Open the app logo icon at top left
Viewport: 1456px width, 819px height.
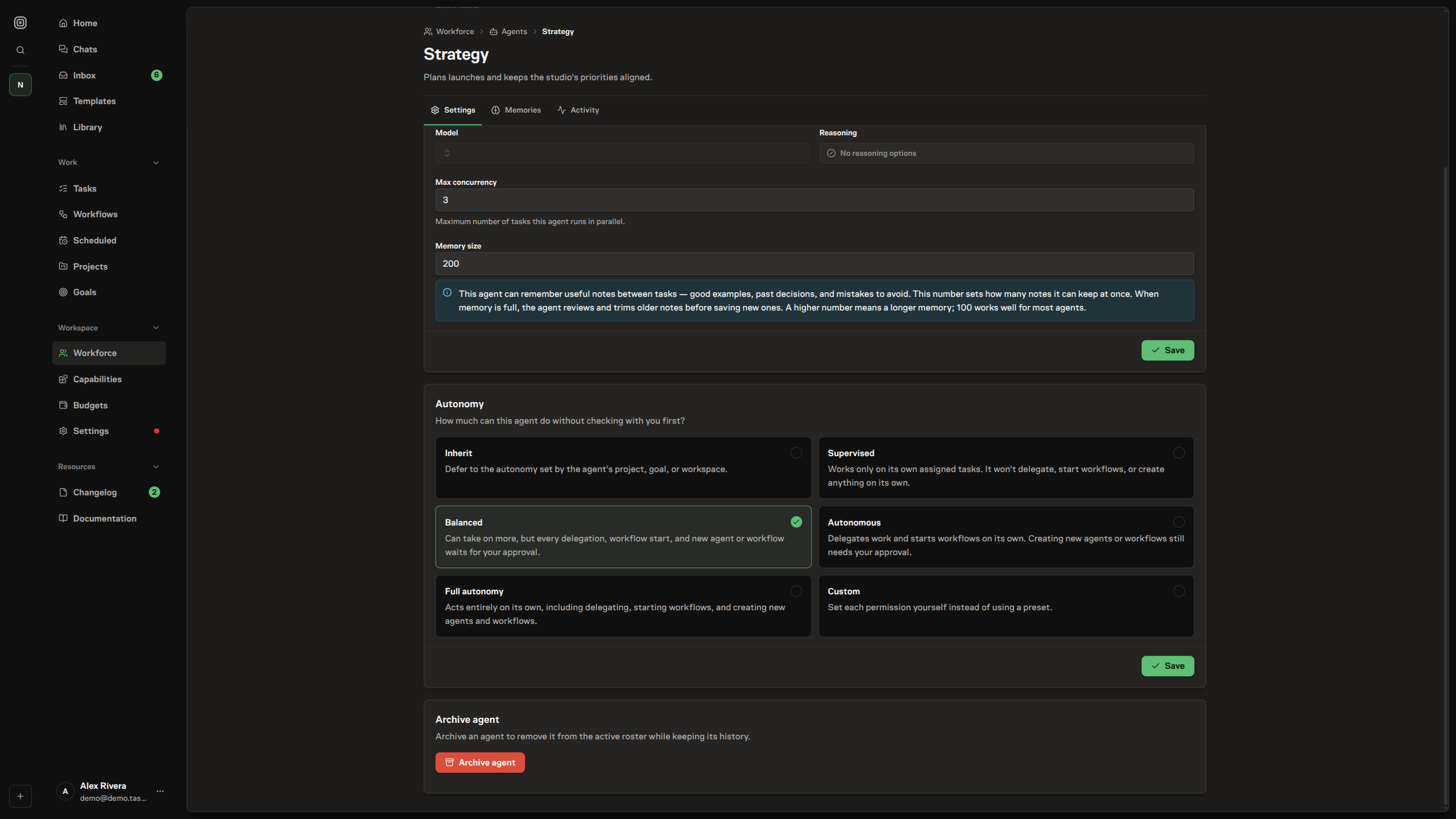click(x=20, y=23)
